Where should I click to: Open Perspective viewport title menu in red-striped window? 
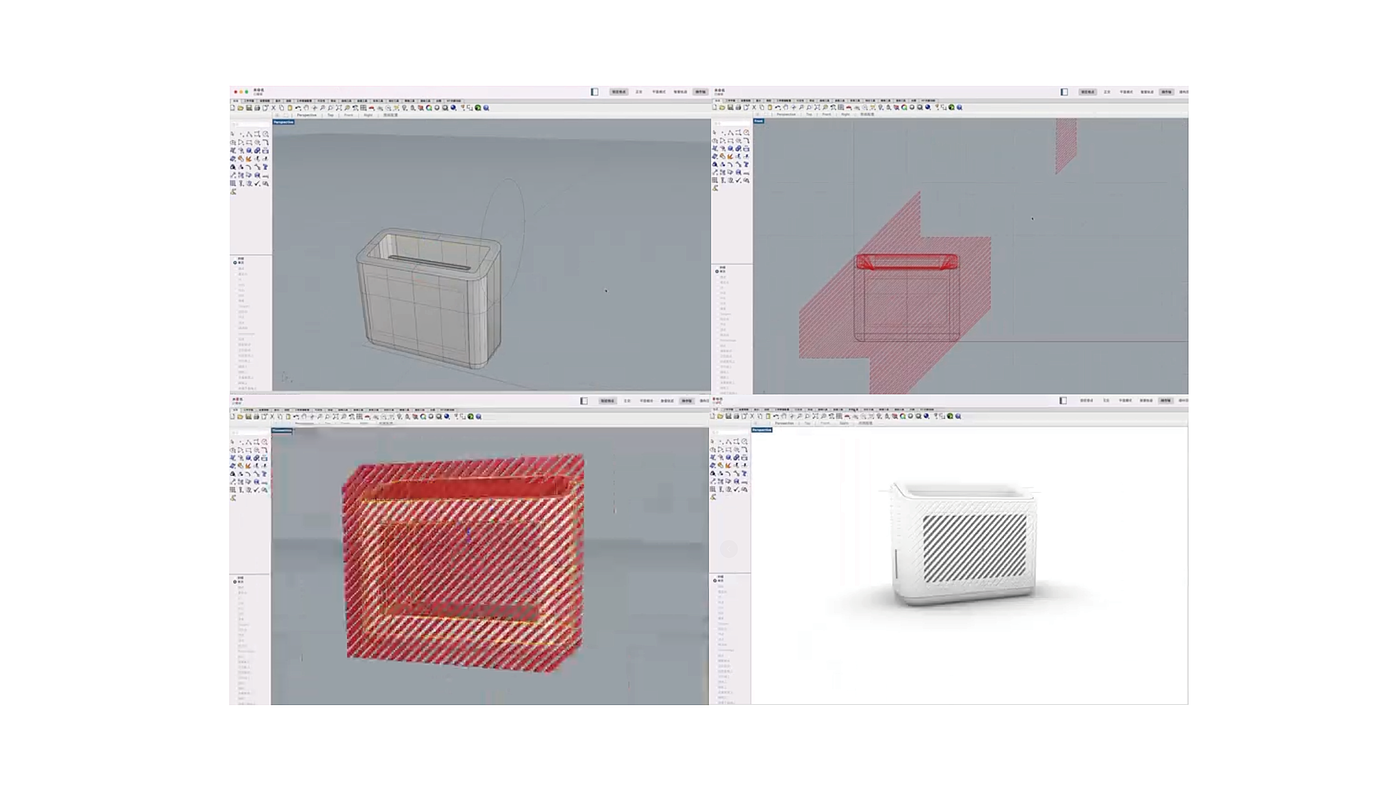coord(282,431)
